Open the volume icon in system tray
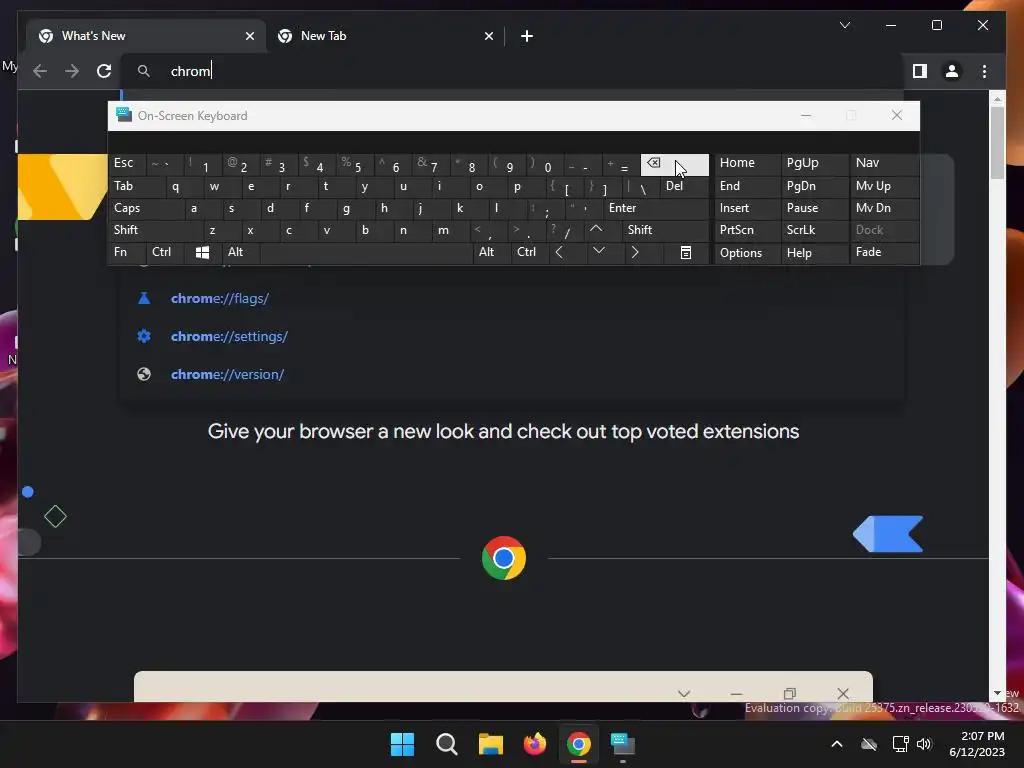 click(x=924, y=744)
